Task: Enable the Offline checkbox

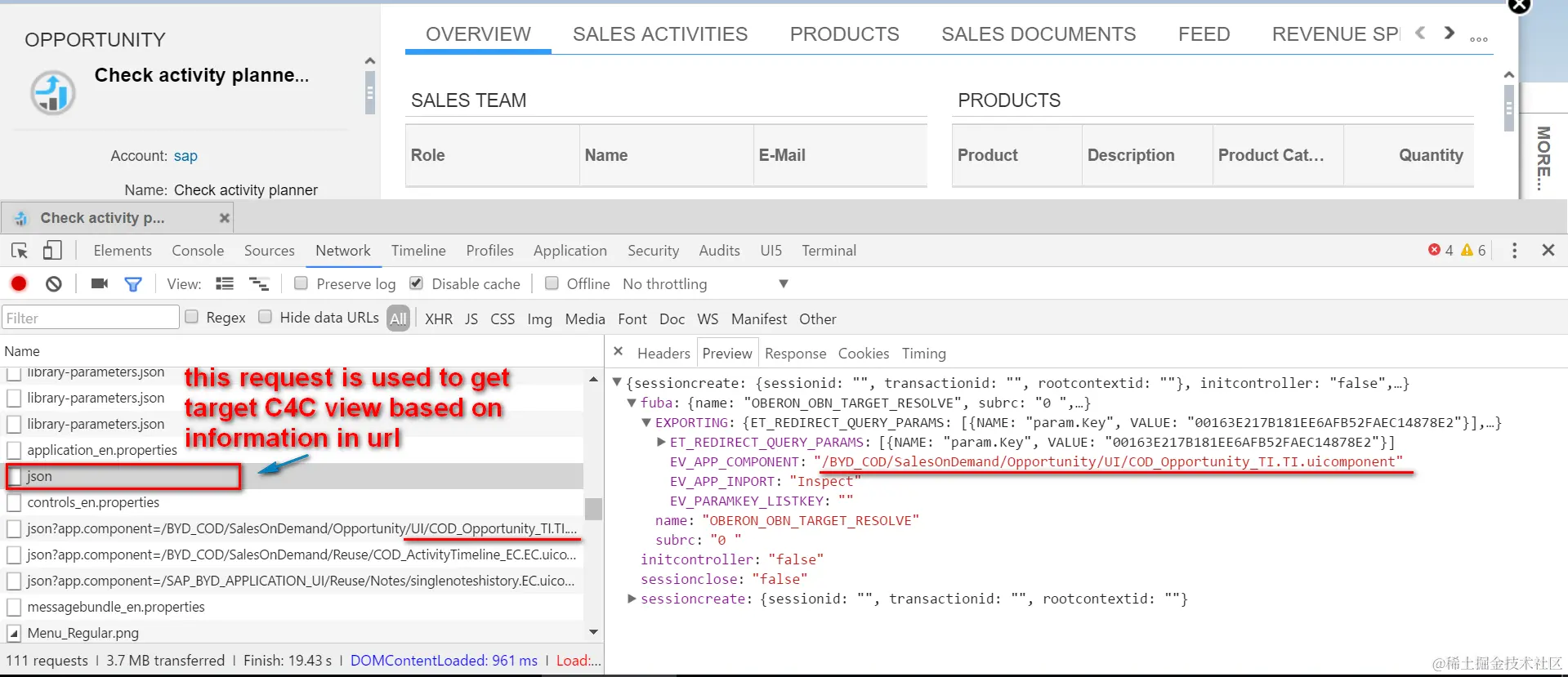Action: (552, 283)
